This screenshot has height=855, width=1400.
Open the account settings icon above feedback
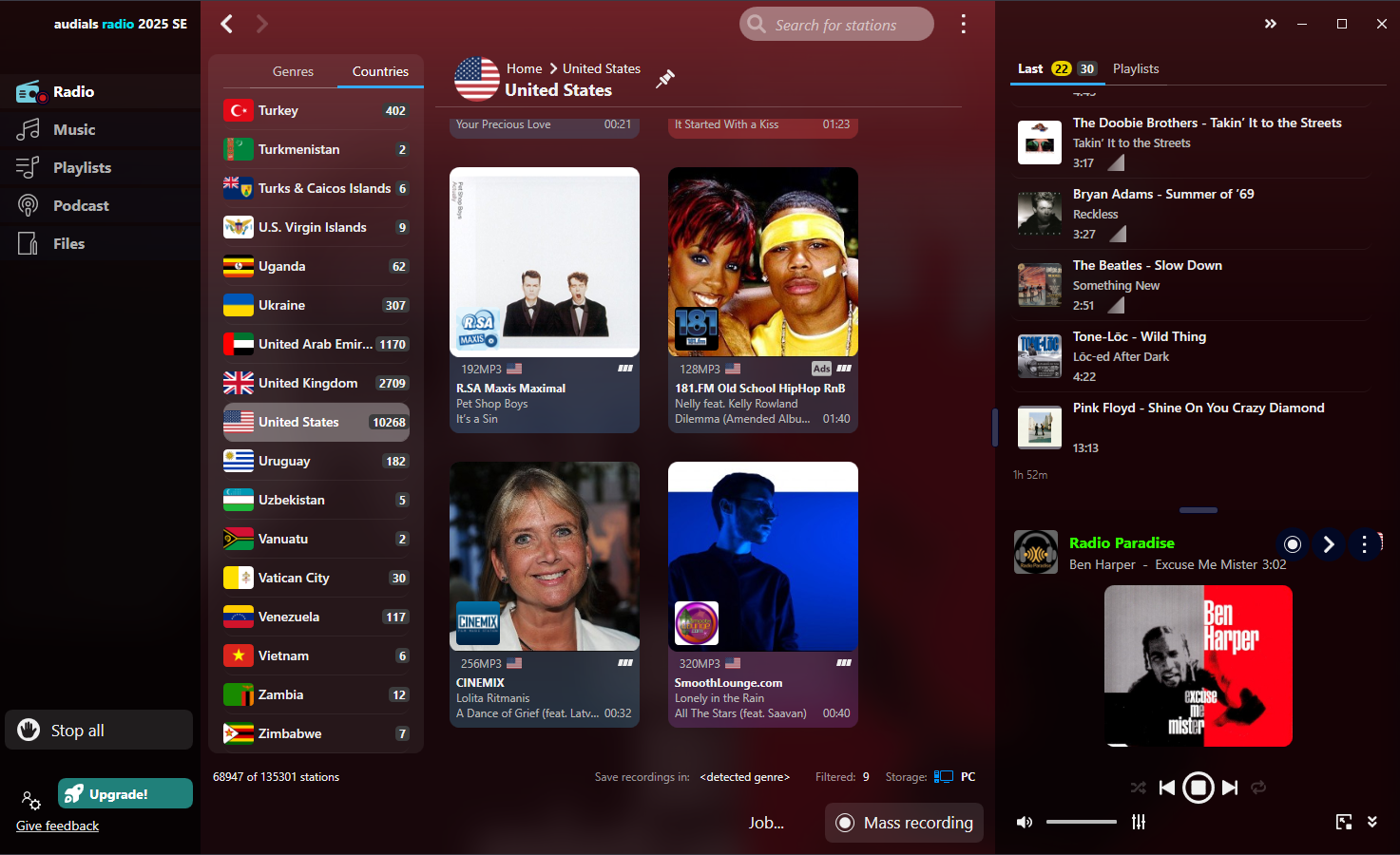tap(30, 800)
